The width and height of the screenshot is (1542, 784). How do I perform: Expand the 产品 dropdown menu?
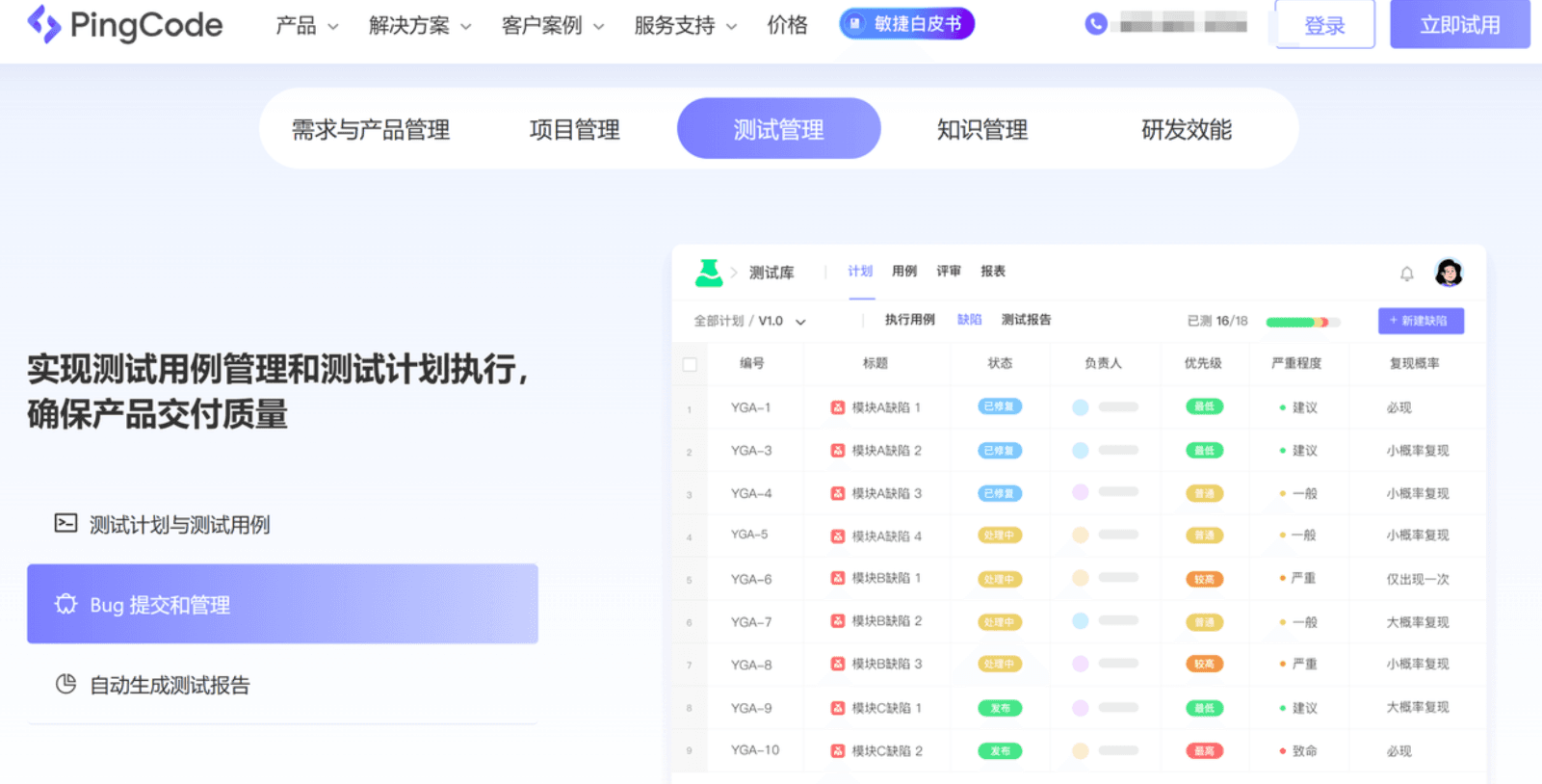point(307,26)
